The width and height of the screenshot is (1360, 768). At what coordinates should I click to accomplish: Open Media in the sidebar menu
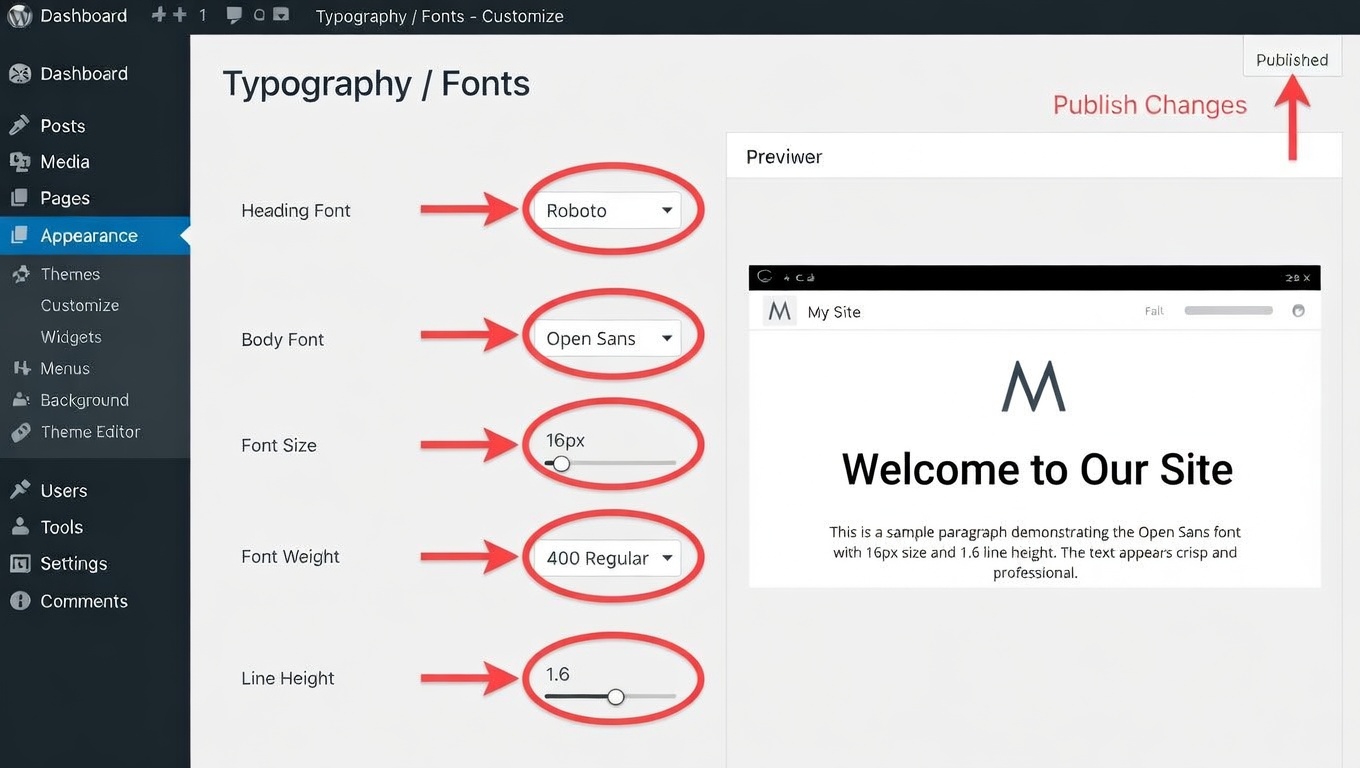pos(65,162)
